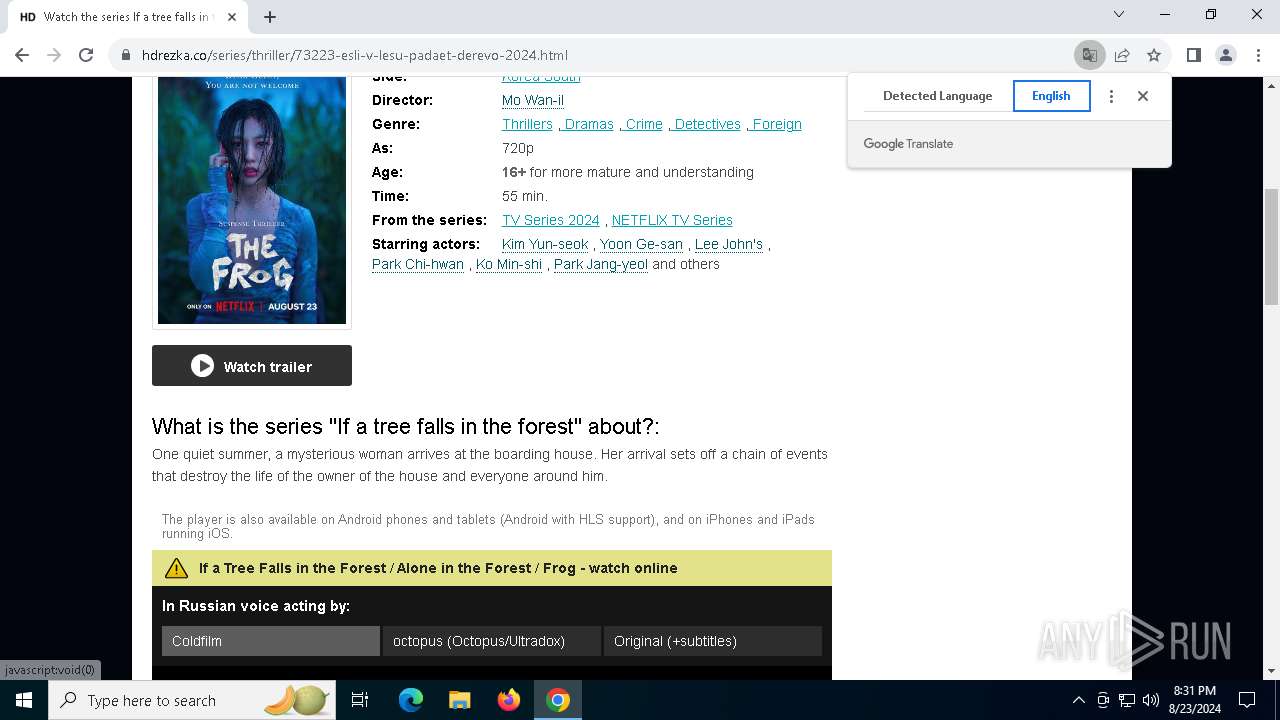This screenshot has height=720, width=1280.
Task: Open the Chrome profile icon
Action: (1225, 55)
